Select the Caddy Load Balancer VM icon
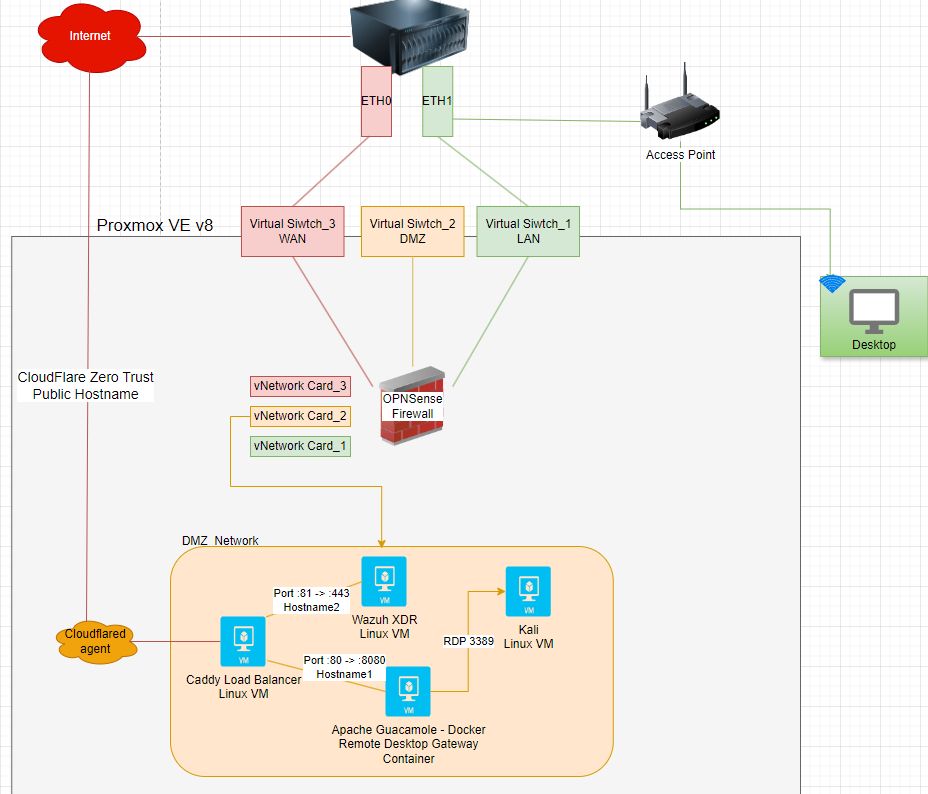 click(242, 641)
